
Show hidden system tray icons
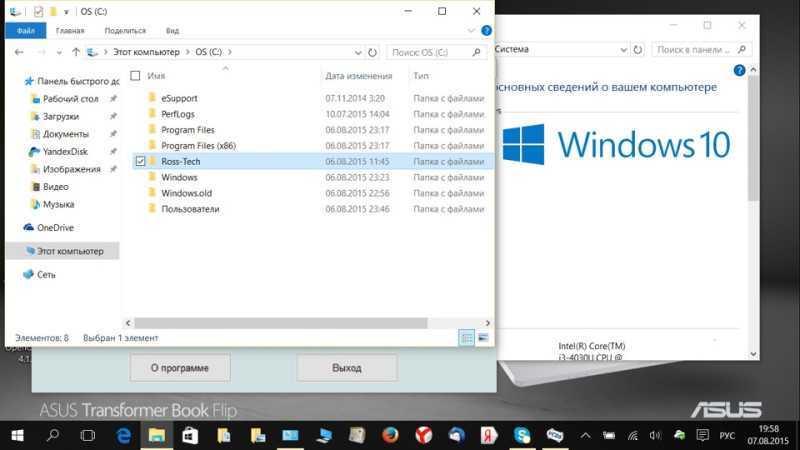pos(585,435)
